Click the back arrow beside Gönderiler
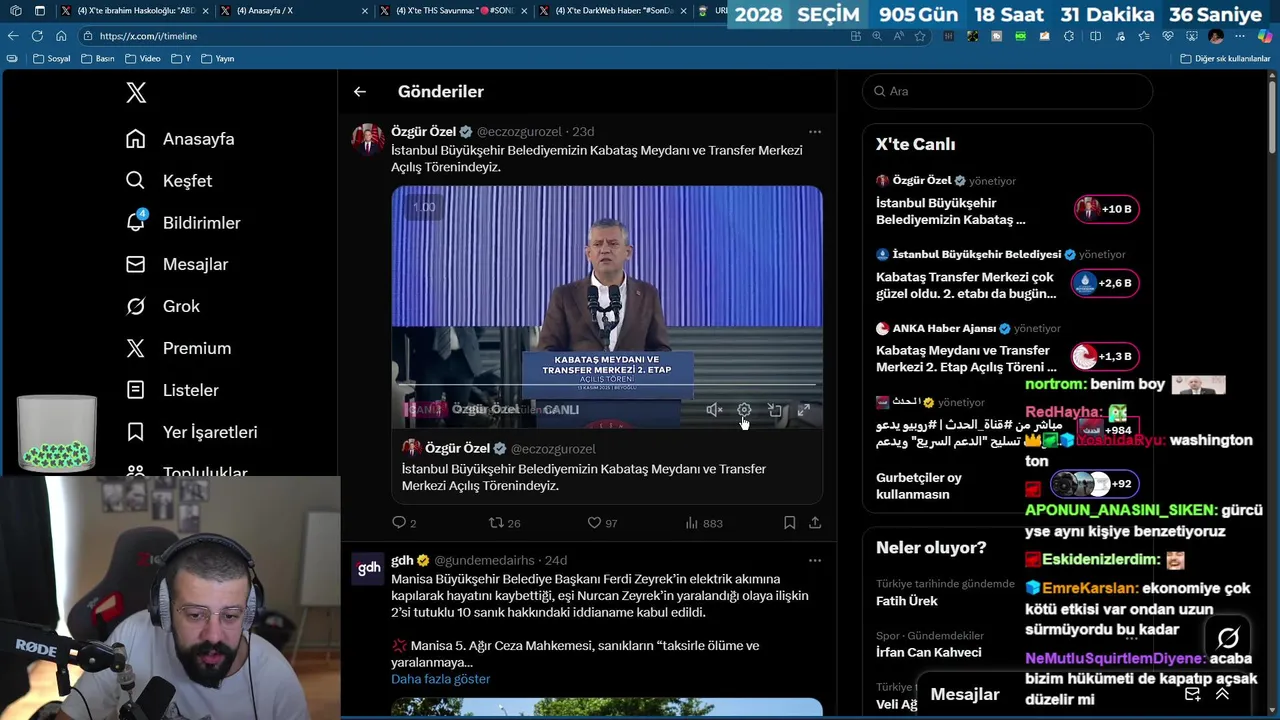The height and width of the screenshot is (720, 1280). tap(360, 92)
